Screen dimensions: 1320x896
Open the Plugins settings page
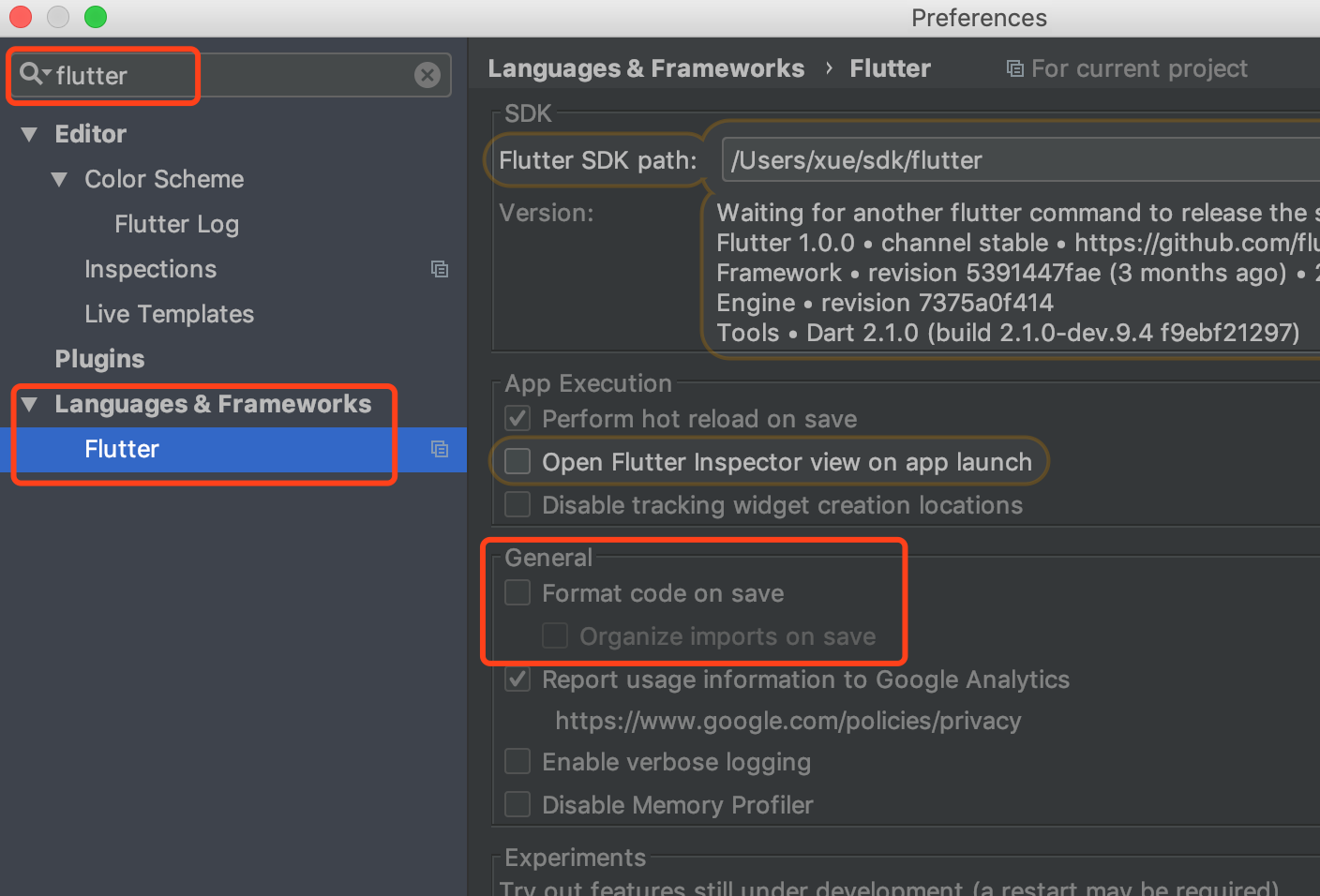tap(99, 359)
